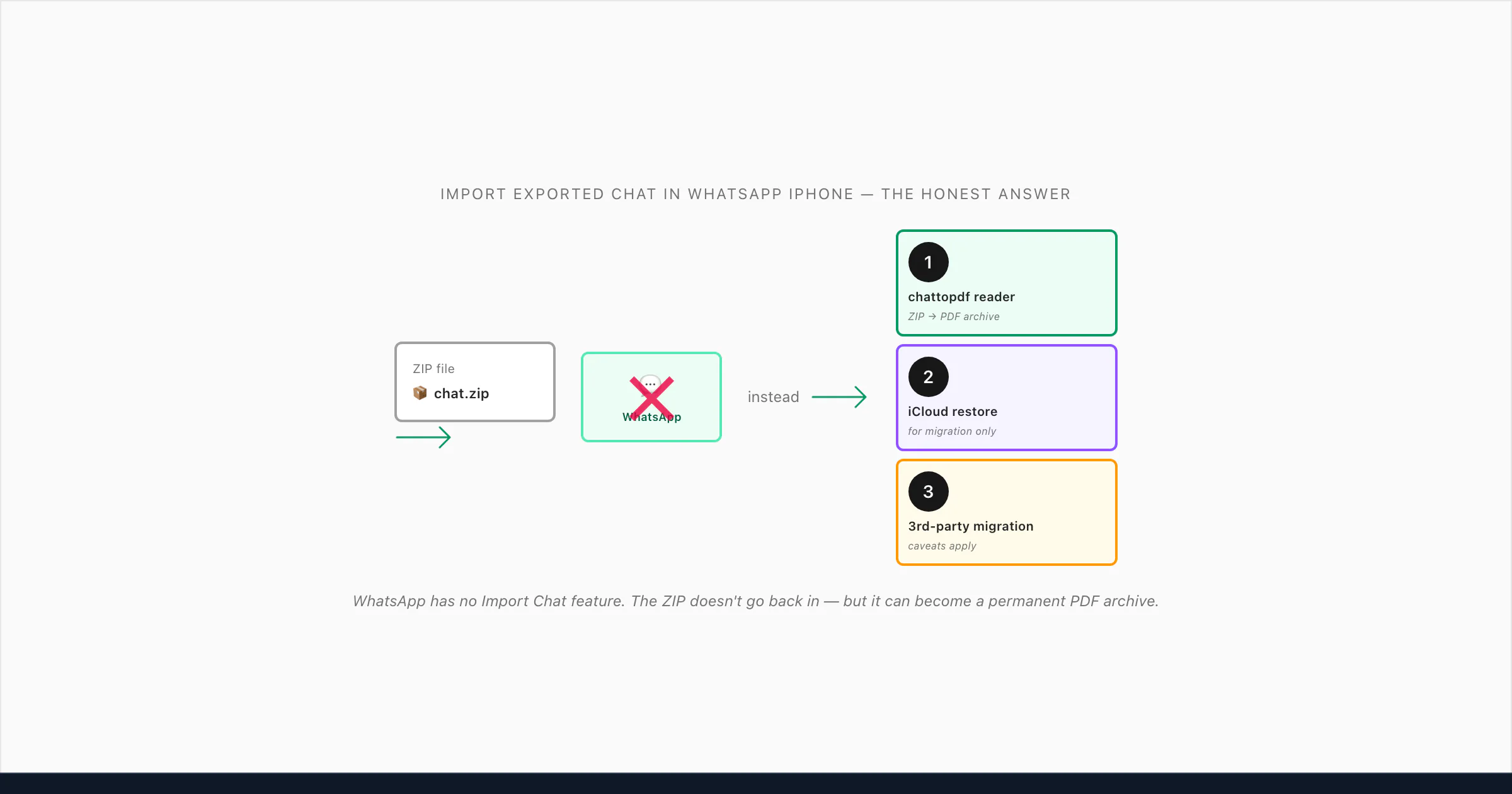The width and height of the screenshot is (1512, 794).
Task: Click the WhatsApp label in green box
Action: [651, 417]
